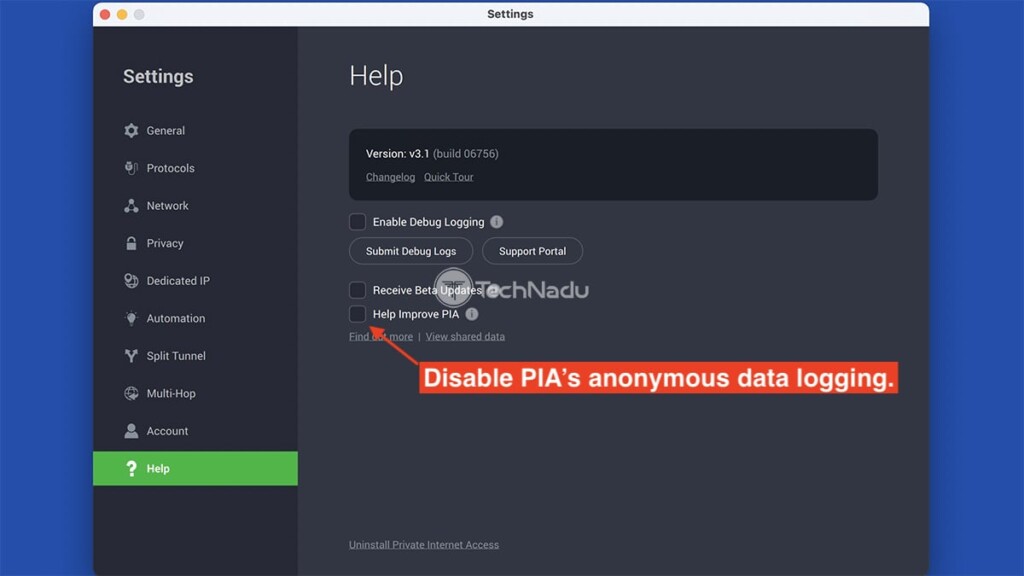Click the Version v3.1 build text

pyautogui.click(x=432, y=153)
